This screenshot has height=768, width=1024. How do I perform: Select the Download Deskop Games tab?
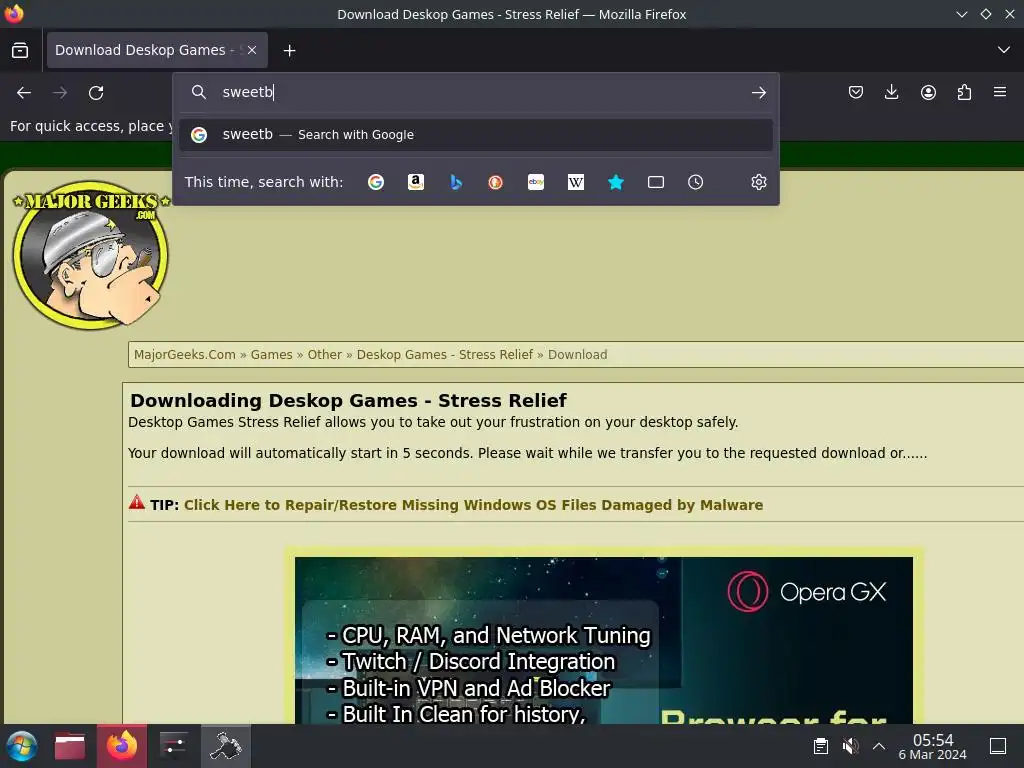point(157,50)
